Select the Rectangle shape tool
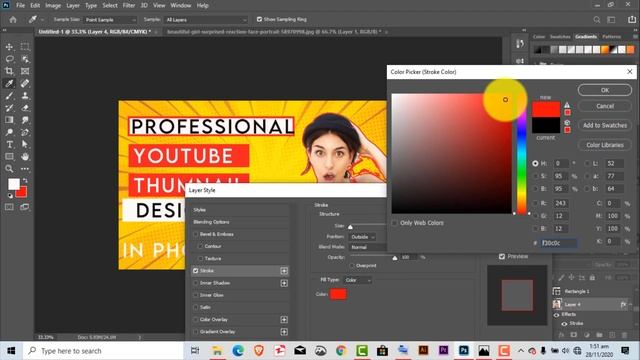This screenshot has width=640, height=360. [x=9, y=157]
